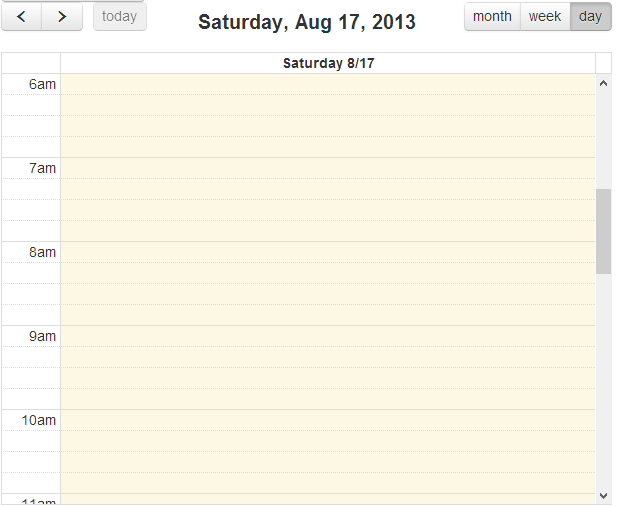Click the Saturday, Aug 17, 2013 title
The image size is (617, 507).
[x=307, y=22]
